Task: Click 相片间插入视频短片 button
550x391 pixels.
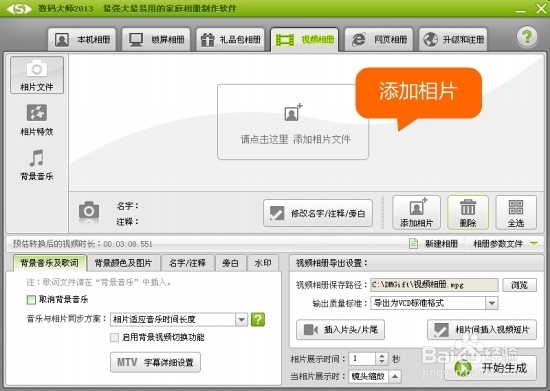Action: [482, 330]
